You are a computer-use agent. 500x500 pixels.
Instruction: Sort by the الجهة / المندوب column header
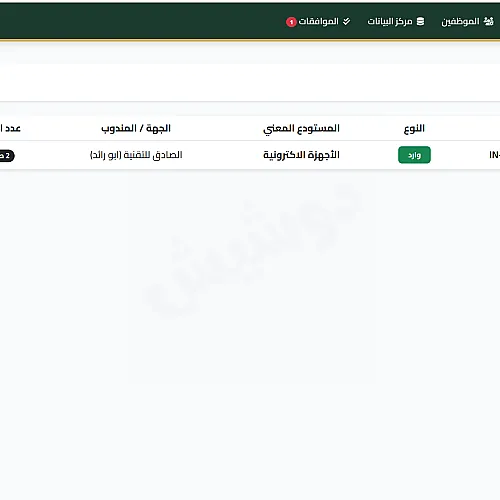click(136, 128)
